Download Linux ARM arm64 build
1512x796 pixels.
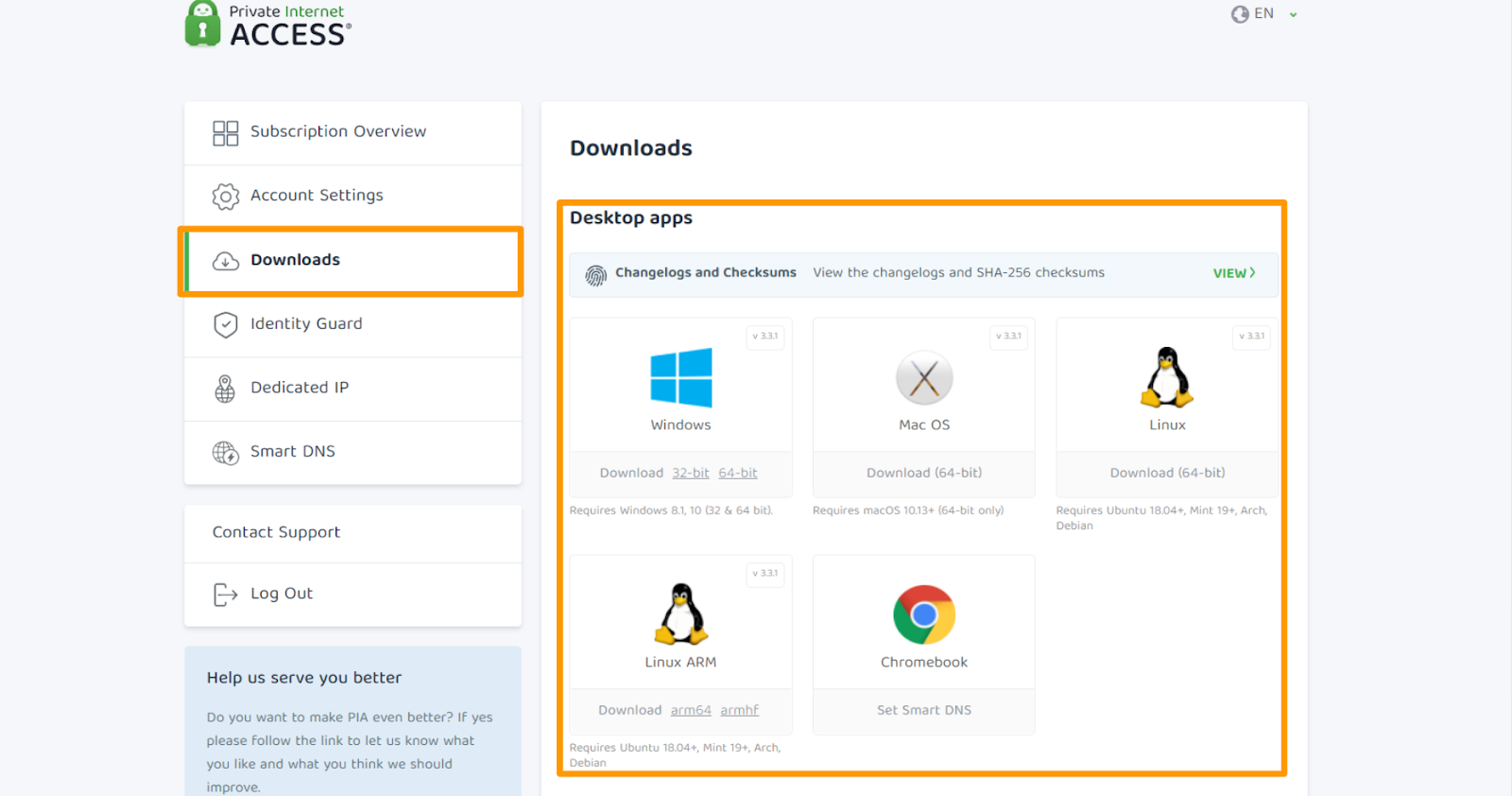point(691,711)
